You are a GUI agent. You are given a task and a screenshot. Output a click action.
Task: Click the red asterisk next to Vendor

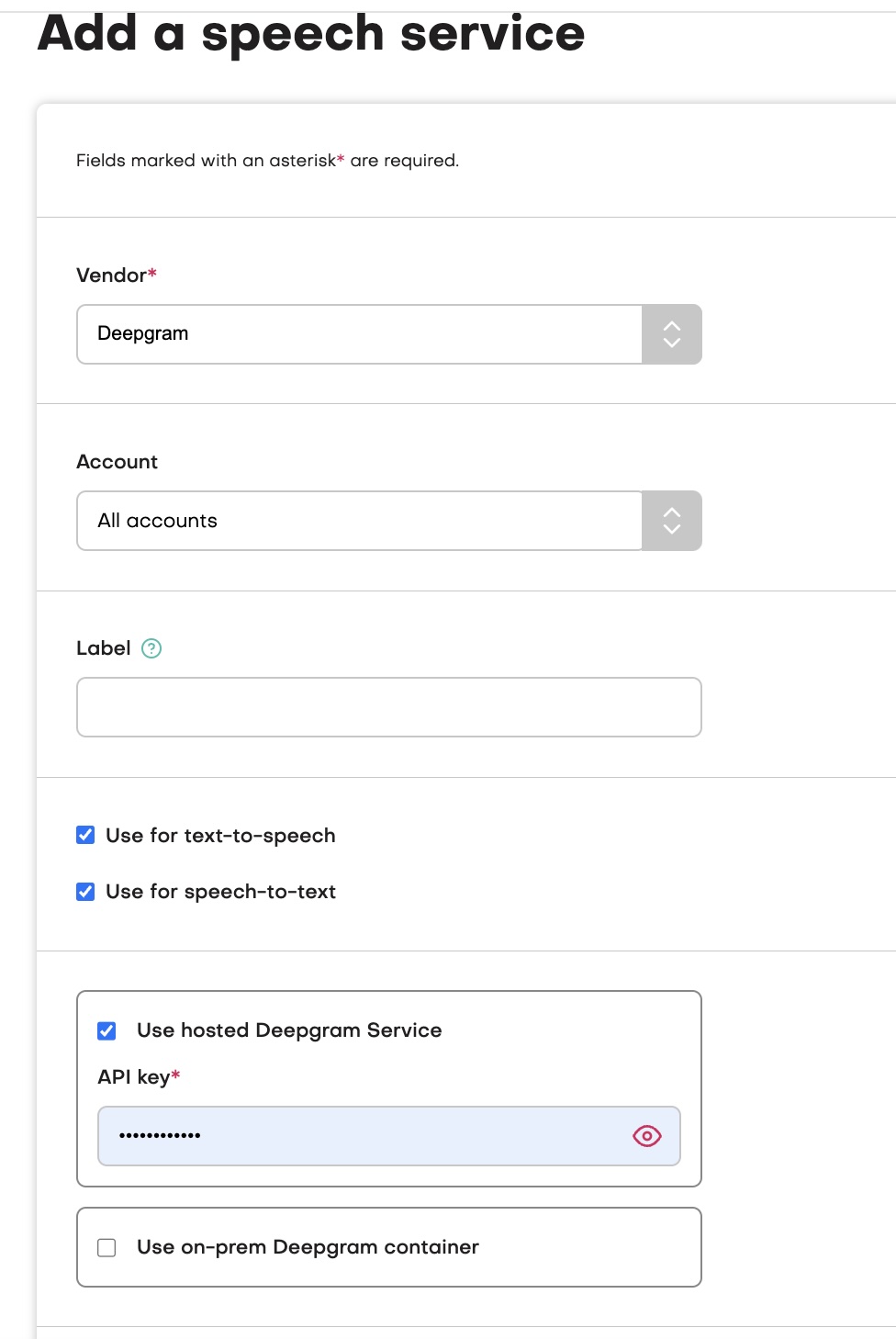coord(151,273)
